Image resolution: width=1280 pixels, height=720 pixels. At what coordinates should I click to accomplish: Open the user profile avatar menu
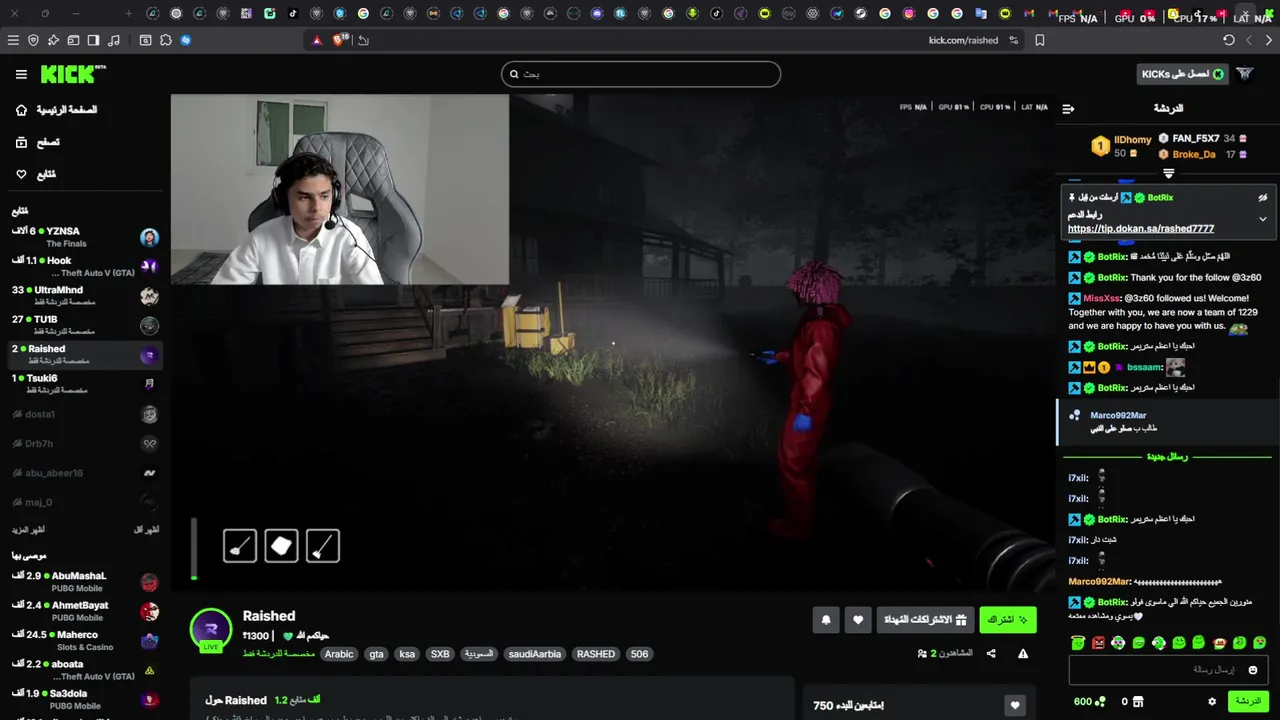click(x=1245, y=74)
